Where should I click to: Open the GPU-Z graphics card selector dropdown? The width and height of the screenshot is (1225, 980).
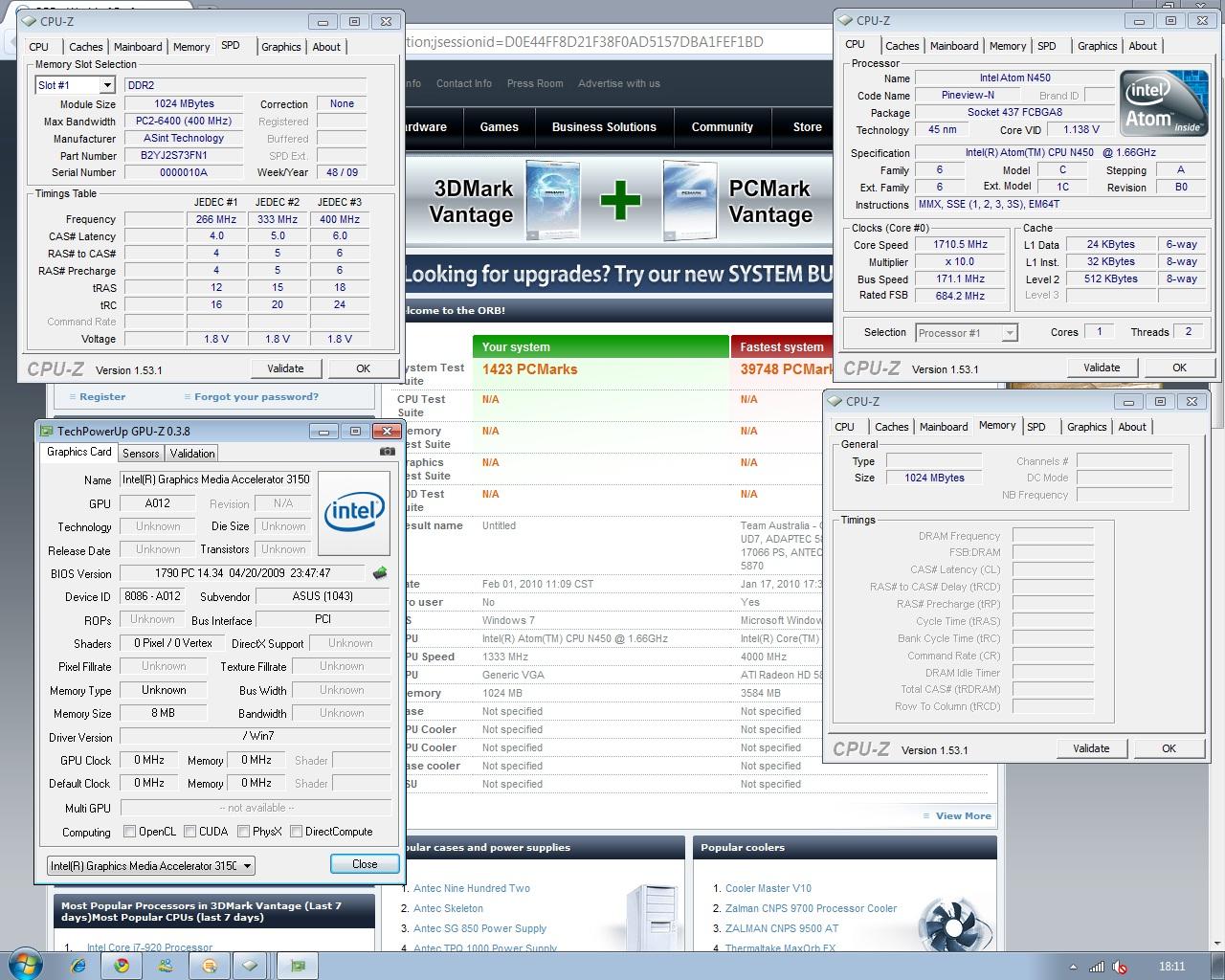151,866
